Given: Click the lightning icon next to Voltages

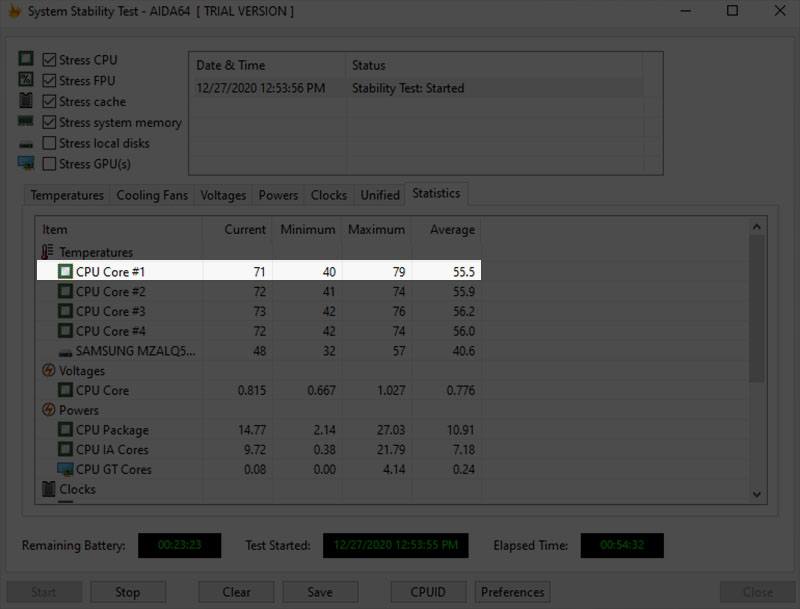Looking at the screenshot, I should coord(48,370).
